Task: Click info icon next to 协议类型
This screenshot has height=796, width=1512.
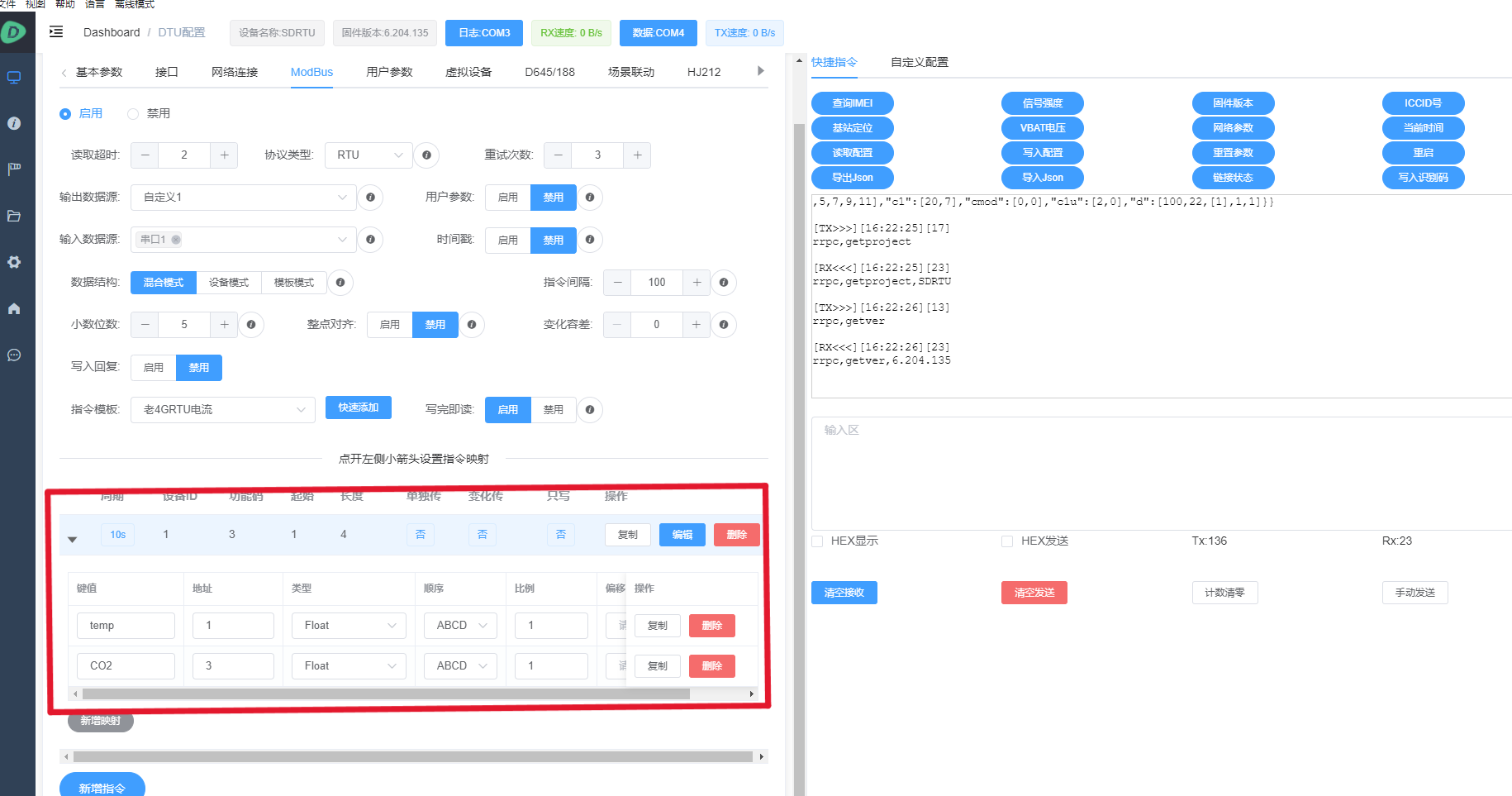Action: pyautogui.click(x=426, y=155)
